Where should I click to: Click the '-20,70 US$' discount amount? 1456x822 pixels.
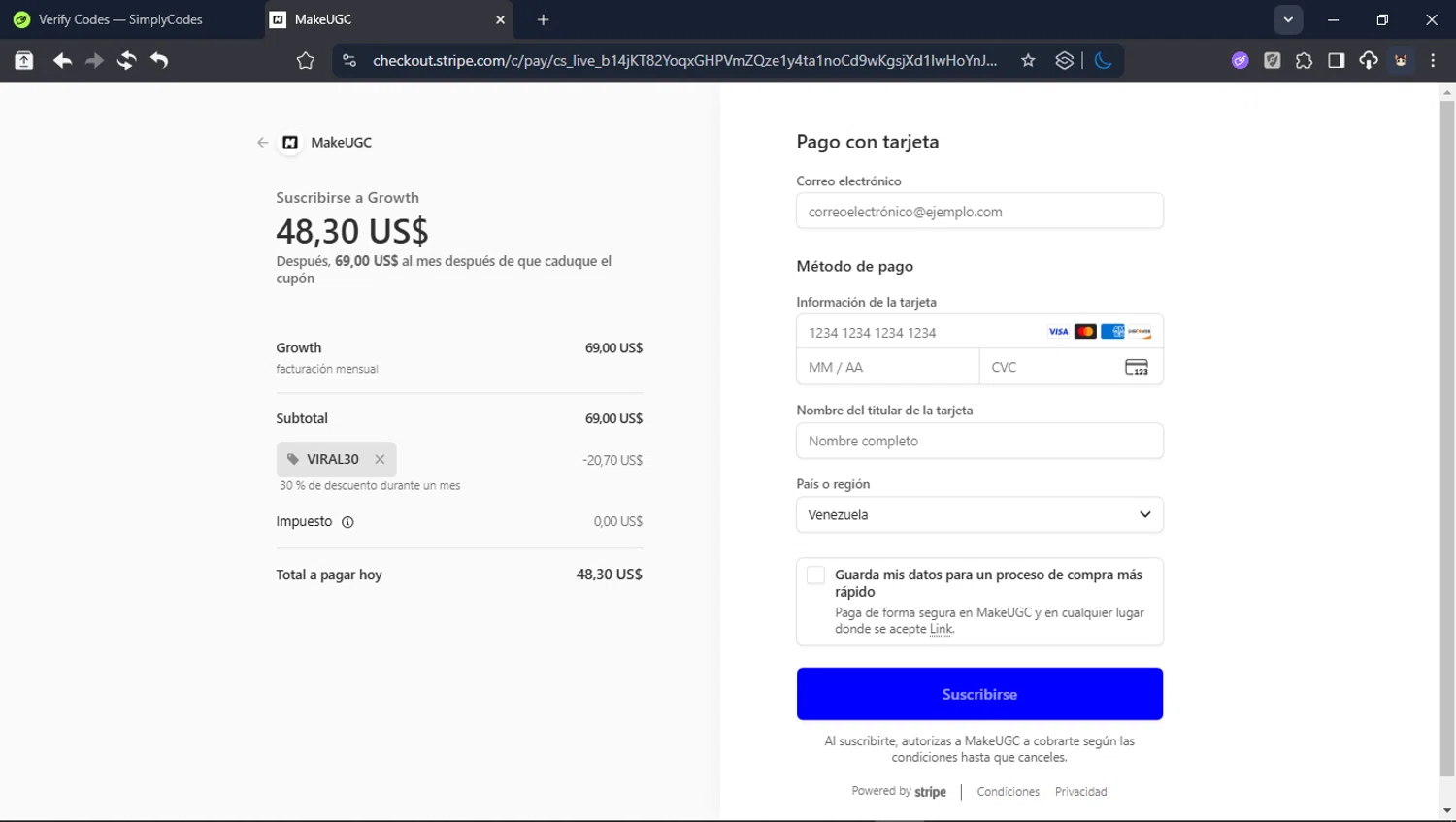point(612,460)
